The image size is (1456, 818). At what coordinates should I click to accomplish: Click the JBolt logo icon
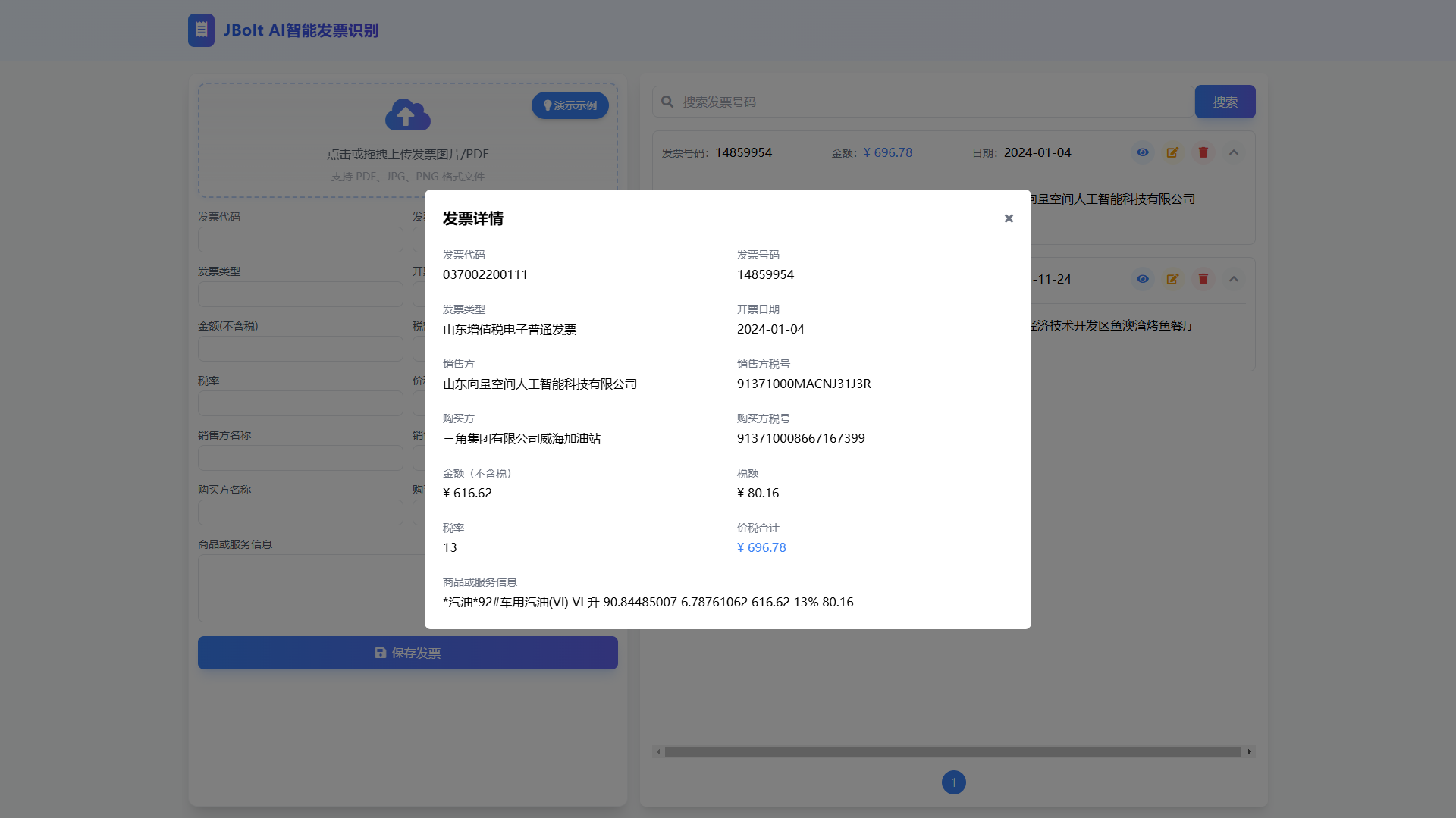coord(201,30)
